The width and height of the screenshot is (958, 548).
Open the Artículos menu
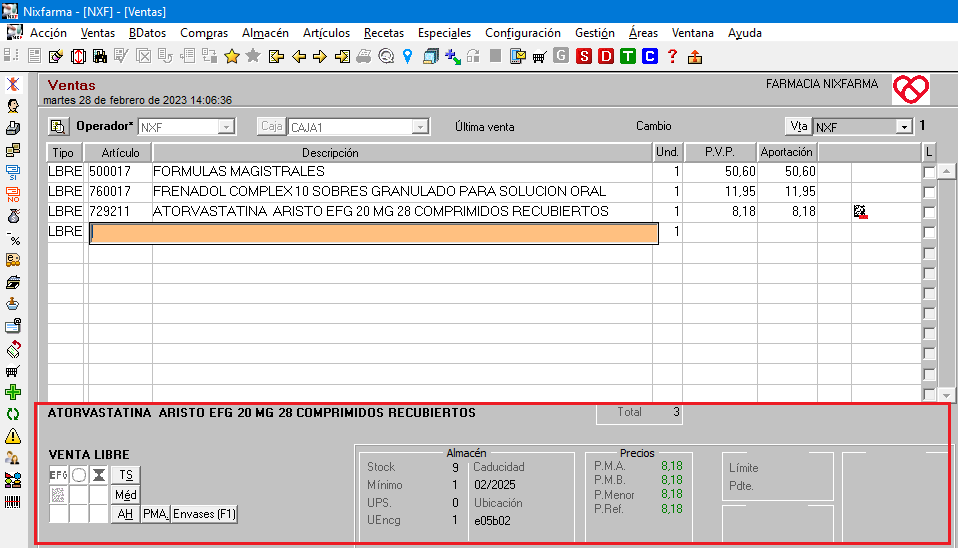coord(326,33)
